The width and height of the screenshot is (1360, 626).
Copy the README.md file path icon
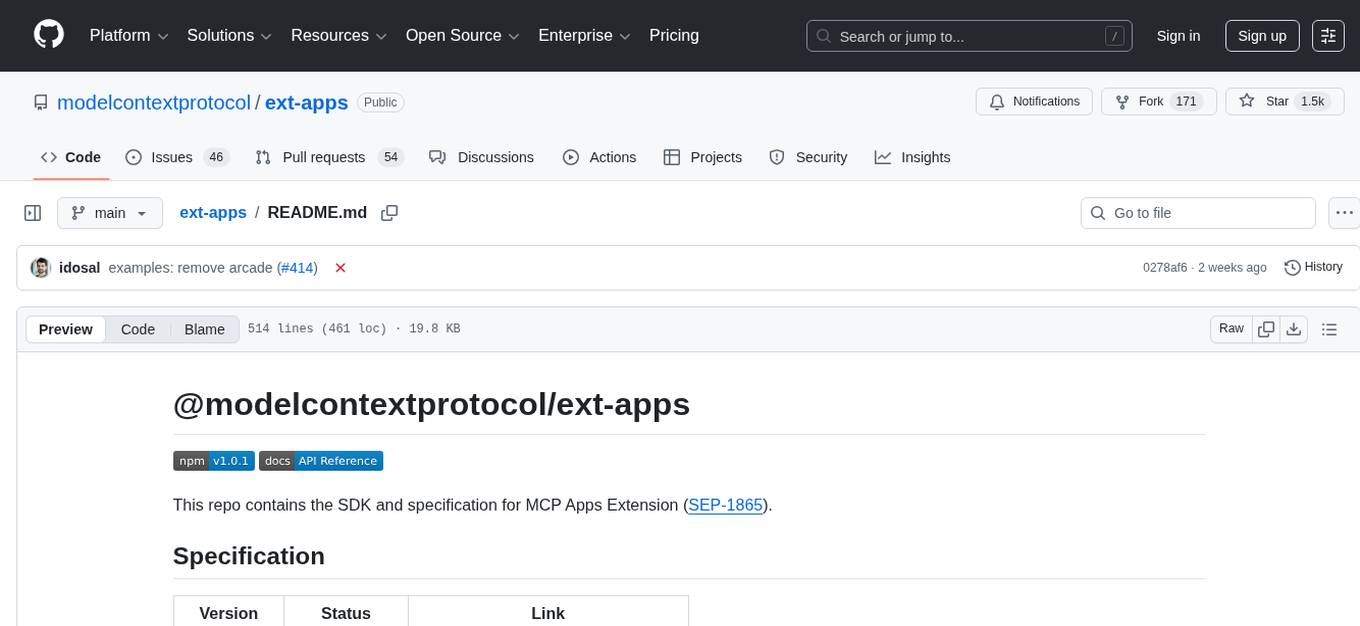[389, 212]
